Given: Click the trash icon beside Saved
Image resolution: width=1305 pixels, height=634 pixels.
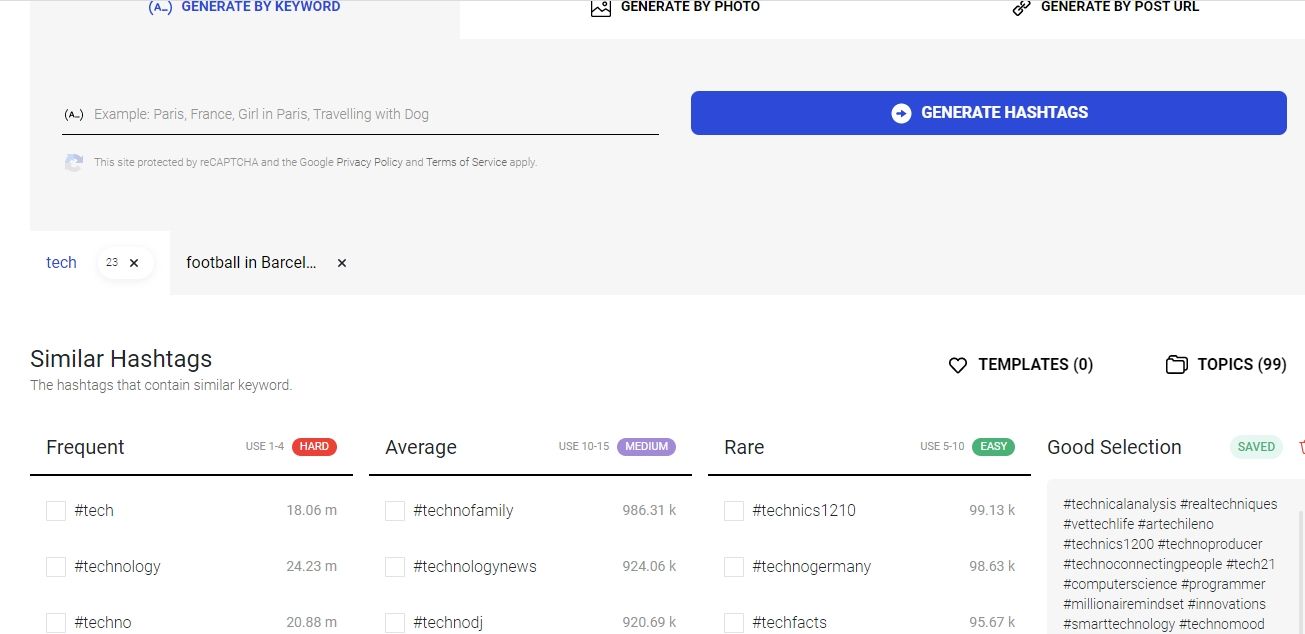Looking at the screenshot, I should [x=1300, y=447].
